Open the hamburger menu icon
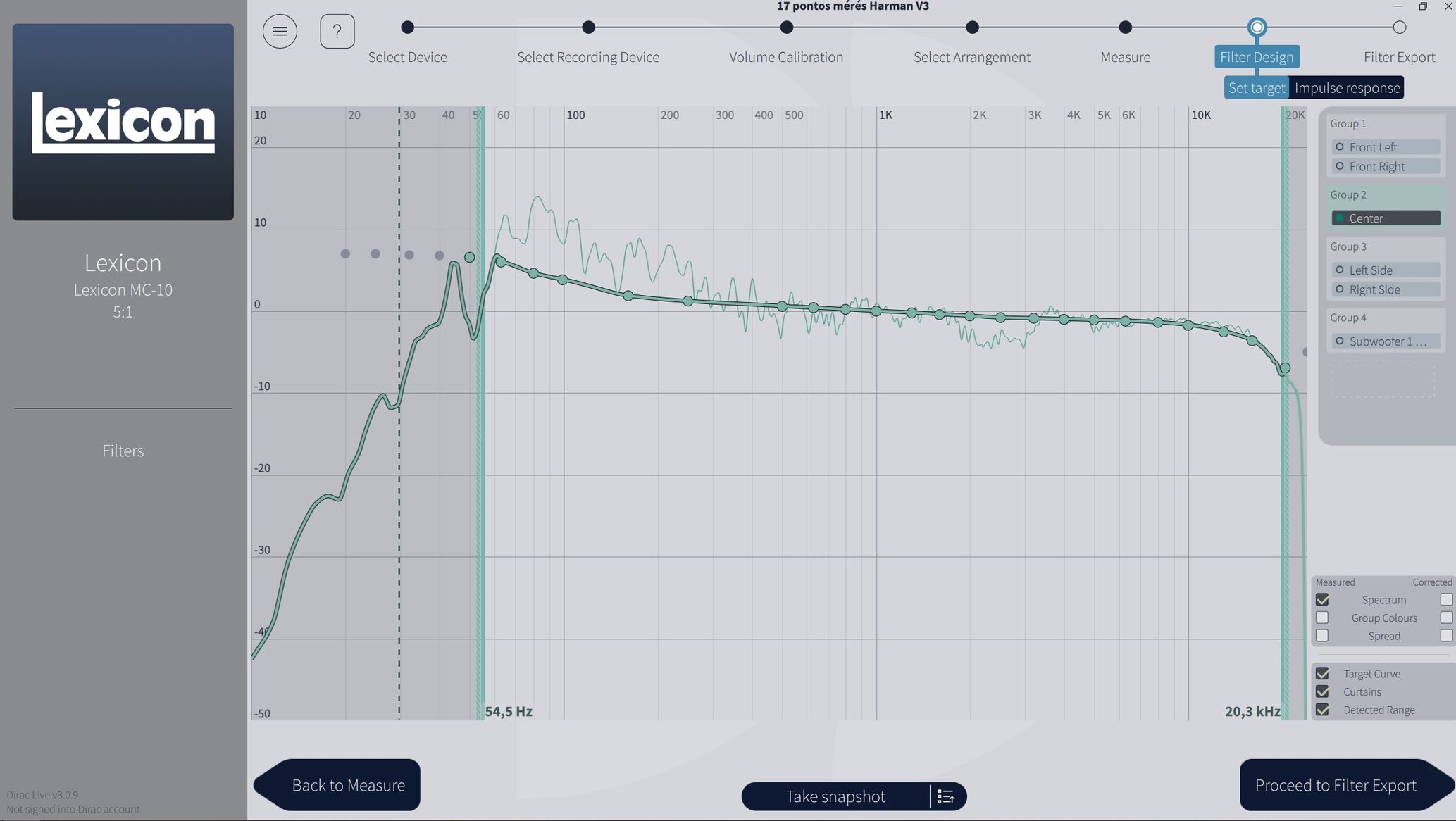The width and height of the screenshot is (1456, 821). click(x=280, y=32)
